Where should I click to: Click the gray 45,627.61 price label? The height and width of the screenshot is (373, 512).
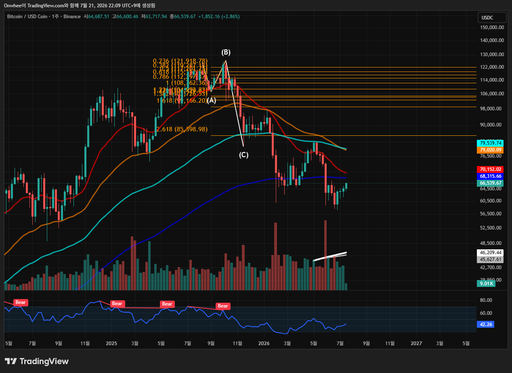point(490,259)
